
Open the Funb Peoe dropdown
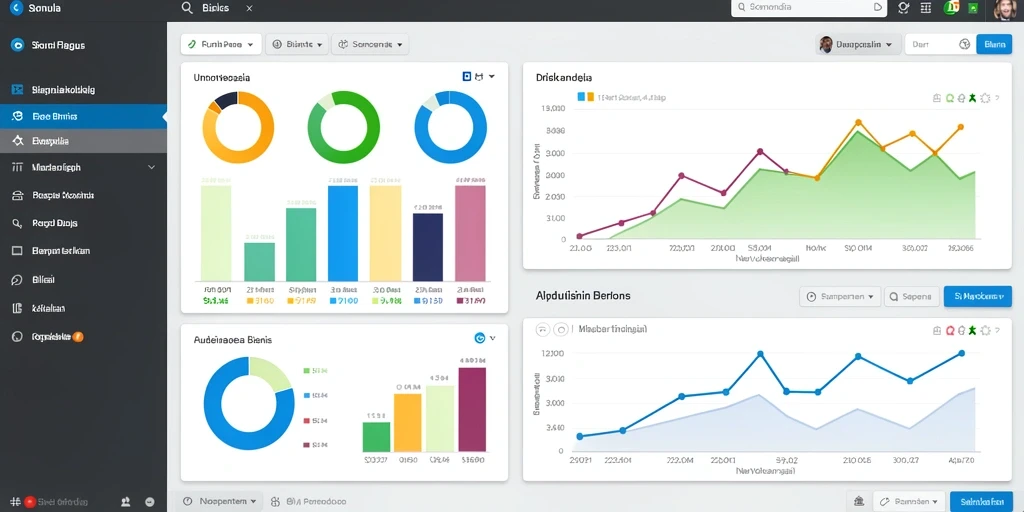click(x=221, y=44)
